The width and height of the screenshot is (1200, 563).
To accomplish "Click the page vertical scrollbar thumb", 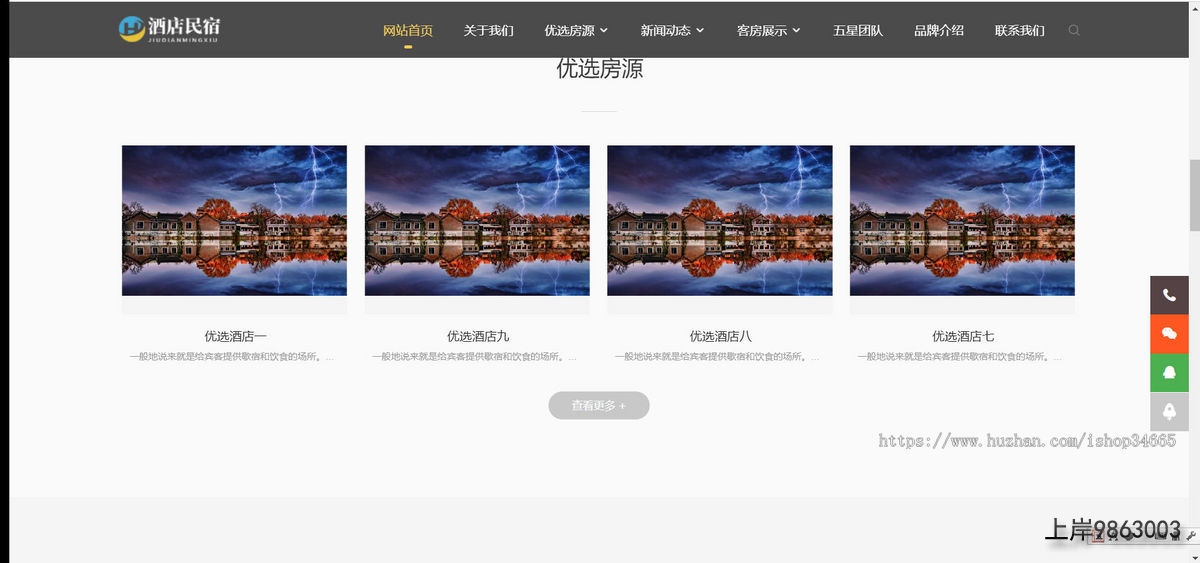I will pos(1193,195).
